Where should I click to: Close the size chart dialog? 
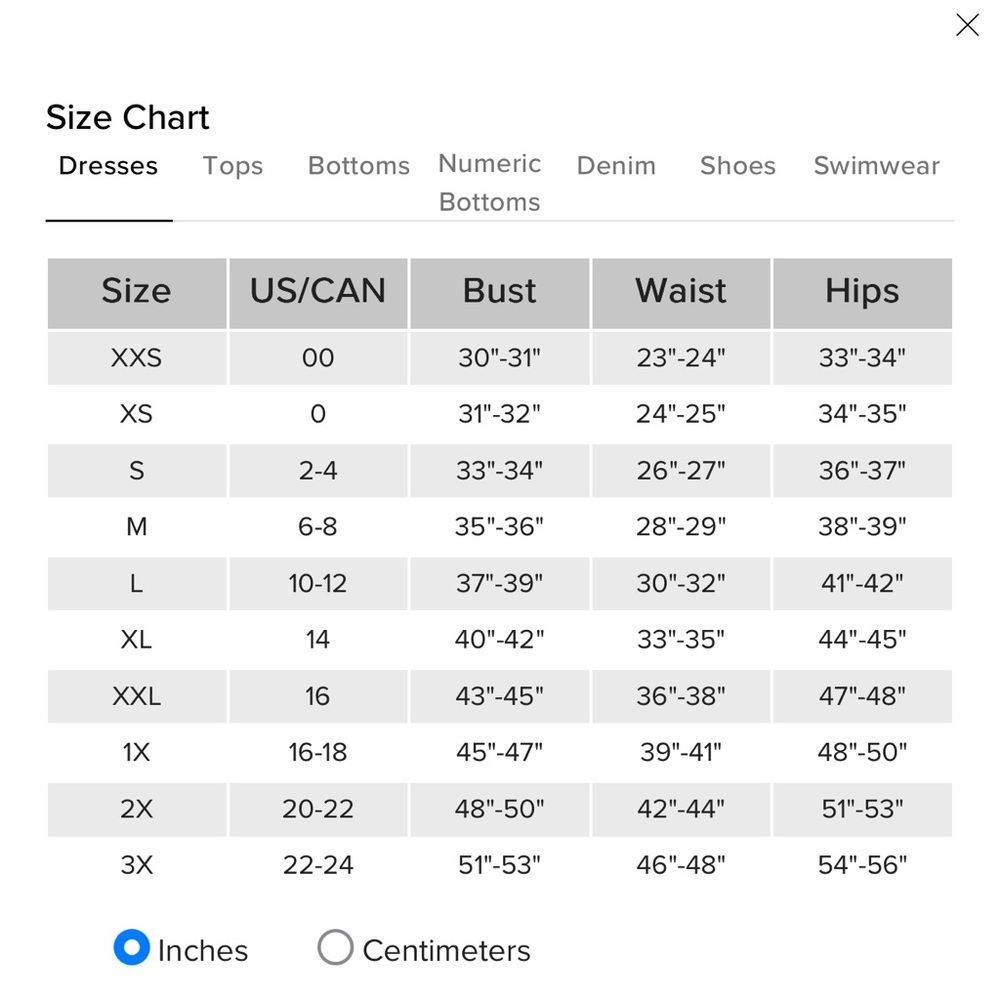pyautogui.click(x=967, y=25)
